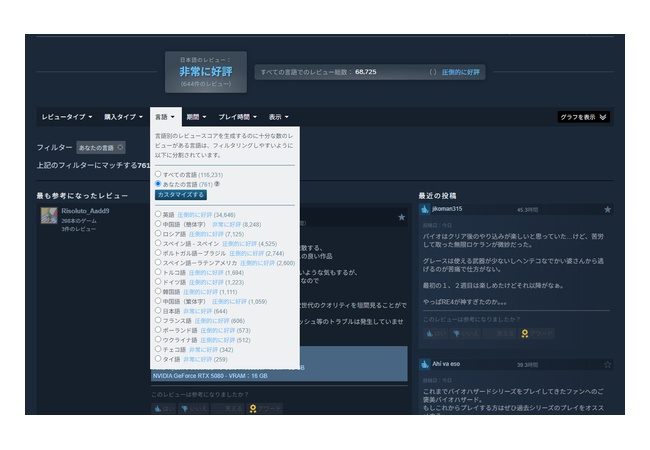Select 中国語（簡体字） radio button

coord(158,224)
